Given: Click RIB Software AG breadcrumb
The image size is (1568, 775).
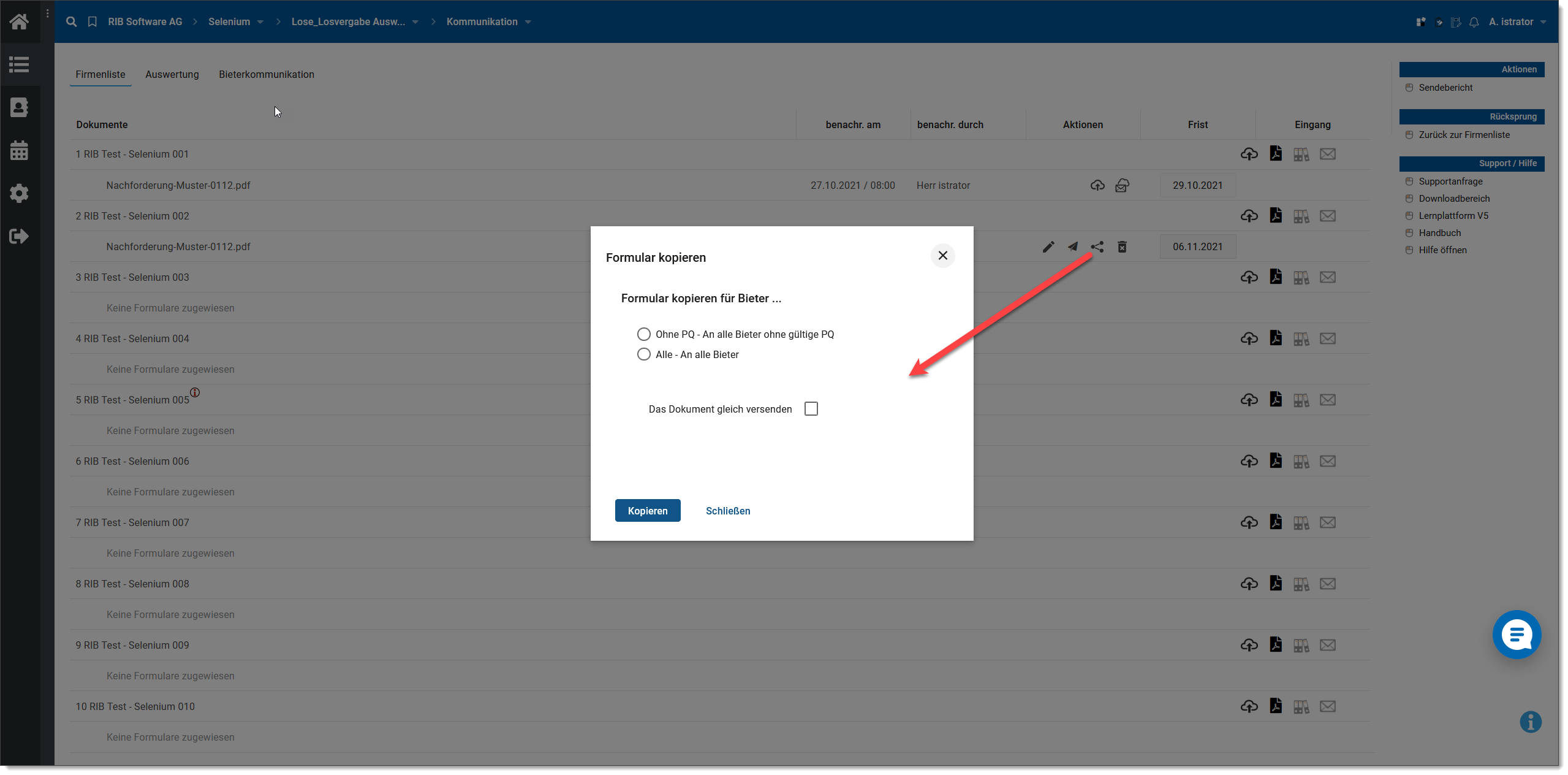Looking at the screenshot, I should coord(145,22).
